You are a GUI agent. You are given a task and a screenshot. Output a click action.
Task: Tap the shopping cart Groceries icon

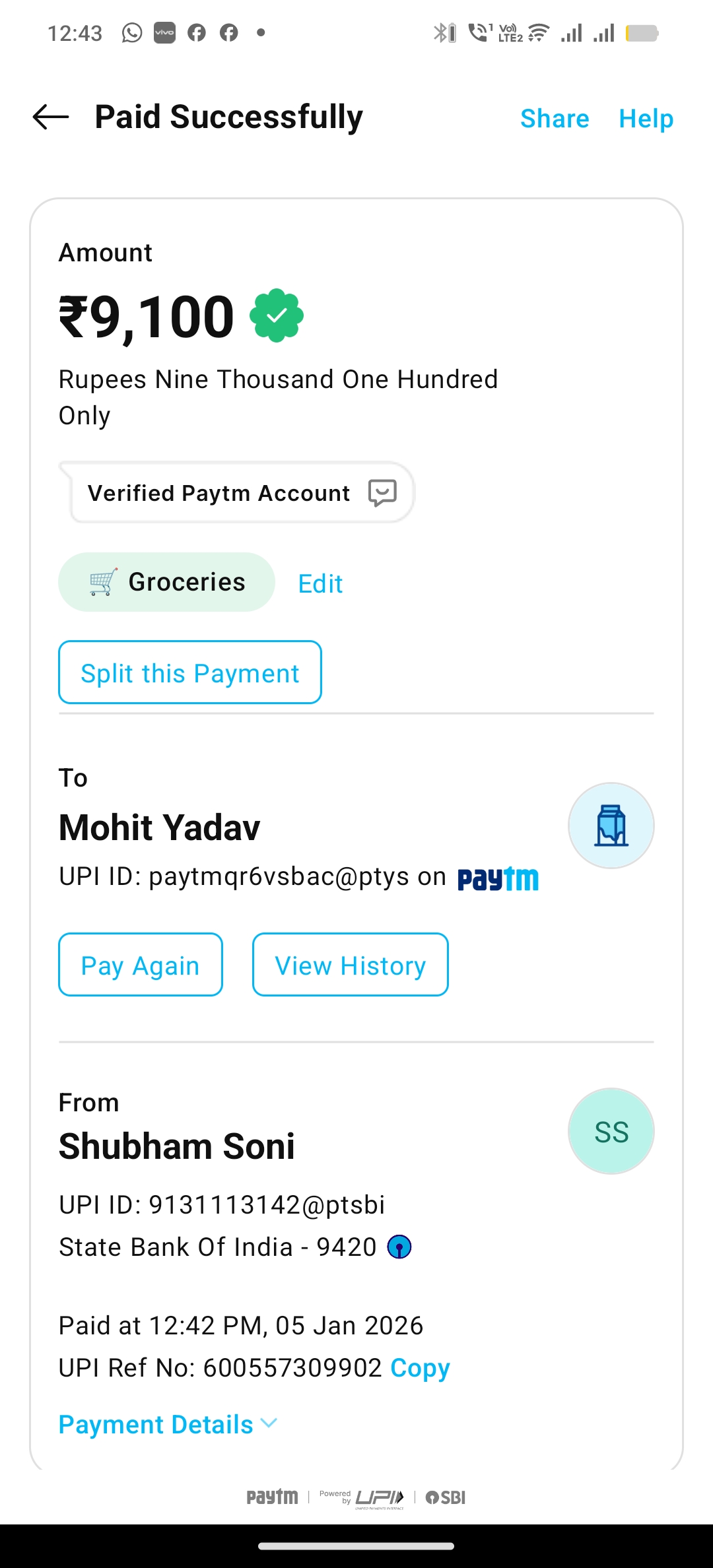104,582
